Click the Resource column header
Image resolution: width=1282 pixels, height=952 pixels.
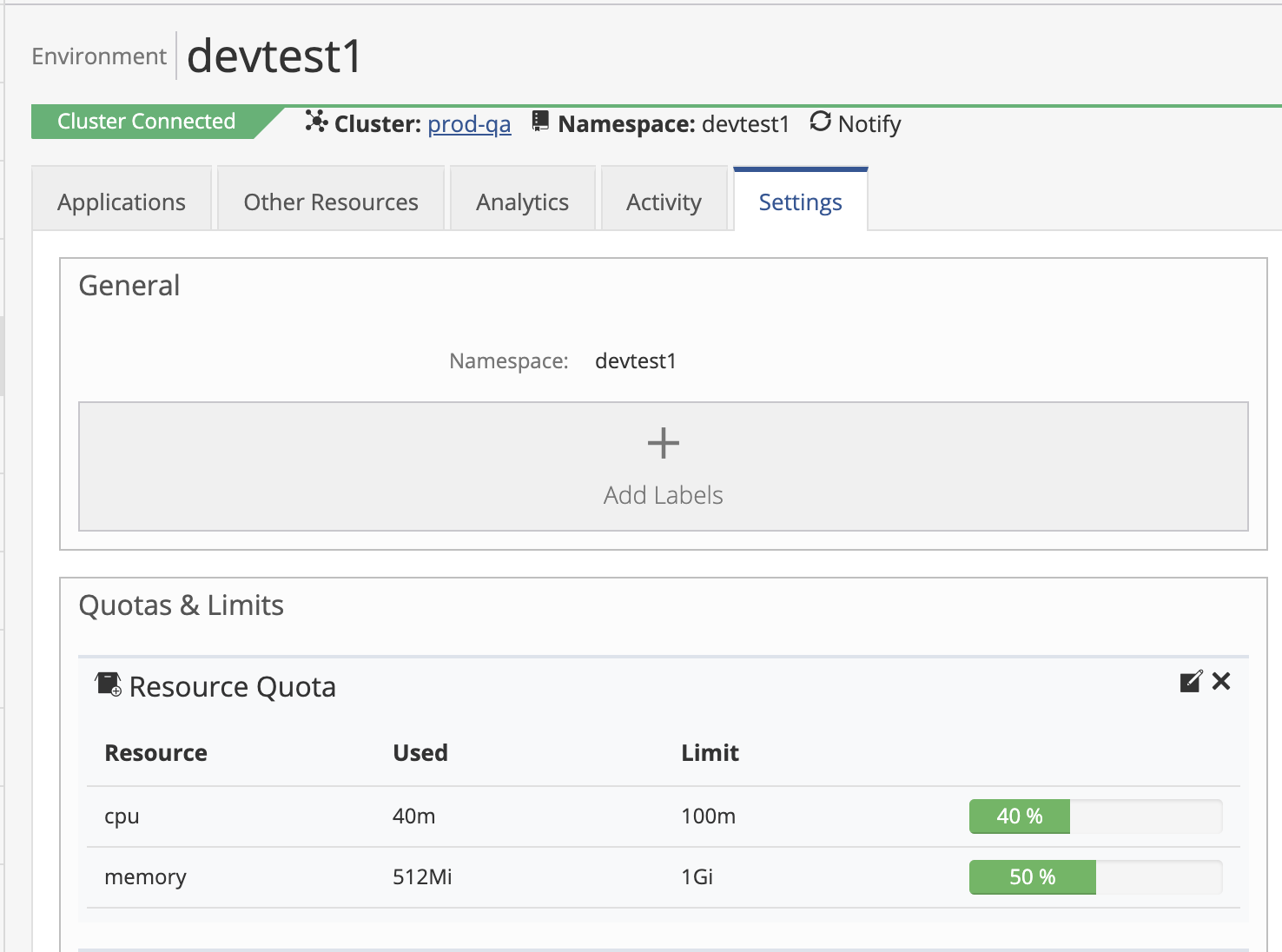(x=155, y=753)
